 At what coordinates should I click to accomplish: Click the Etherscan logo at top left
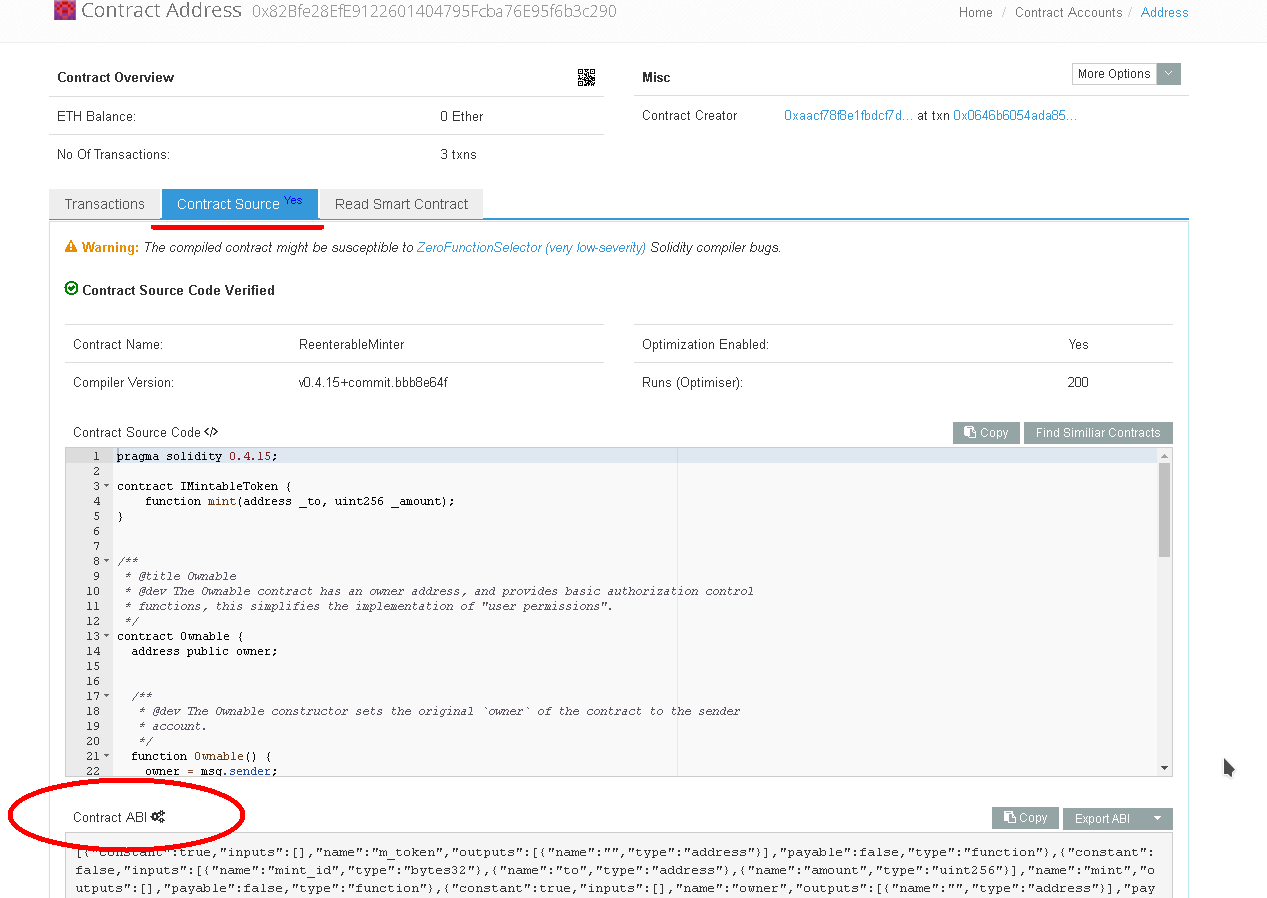(x=64, y=11)
